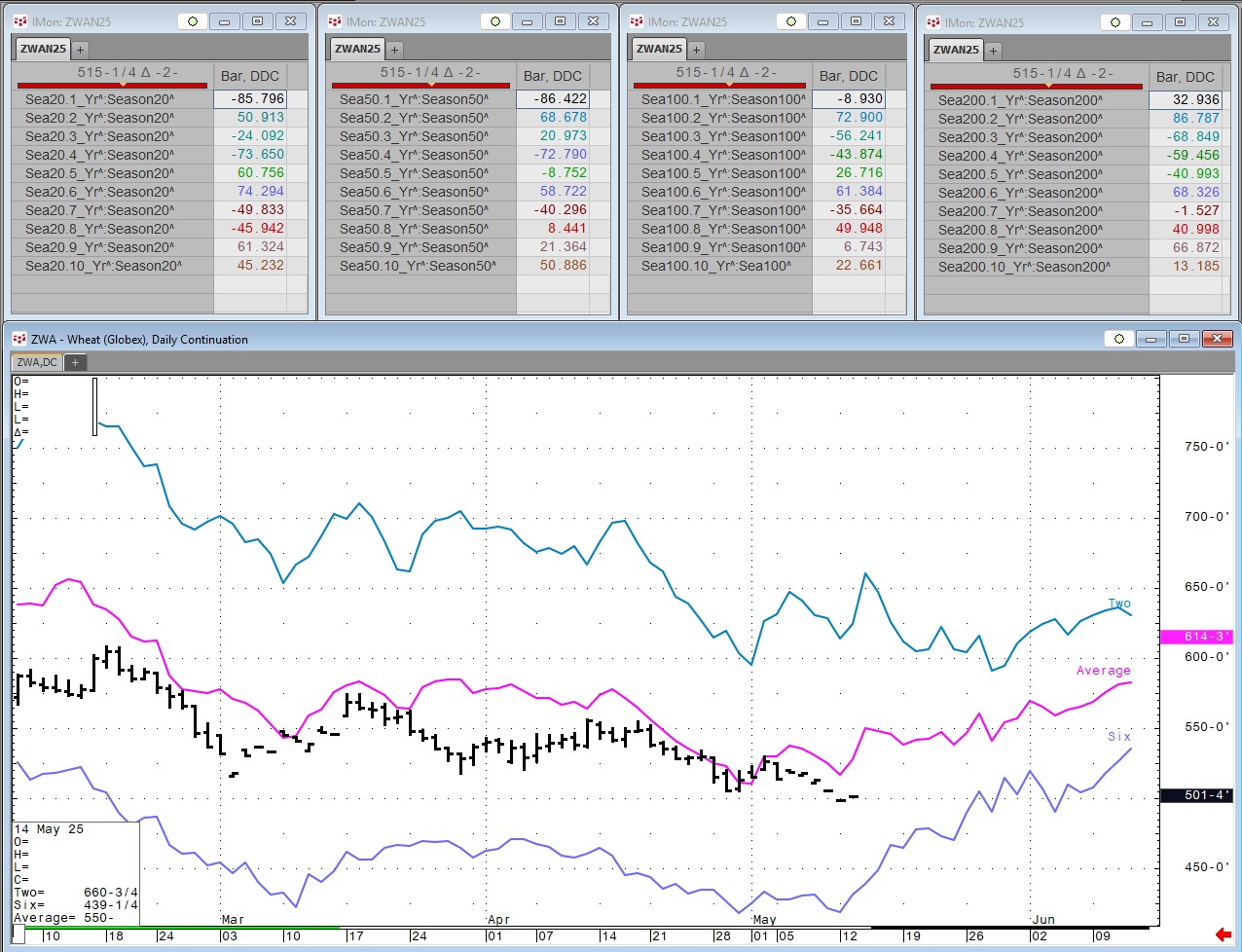1242x952 pixels.
Task: Select the ZWAN25 tab in first monitor
Action: coord(43,49)
